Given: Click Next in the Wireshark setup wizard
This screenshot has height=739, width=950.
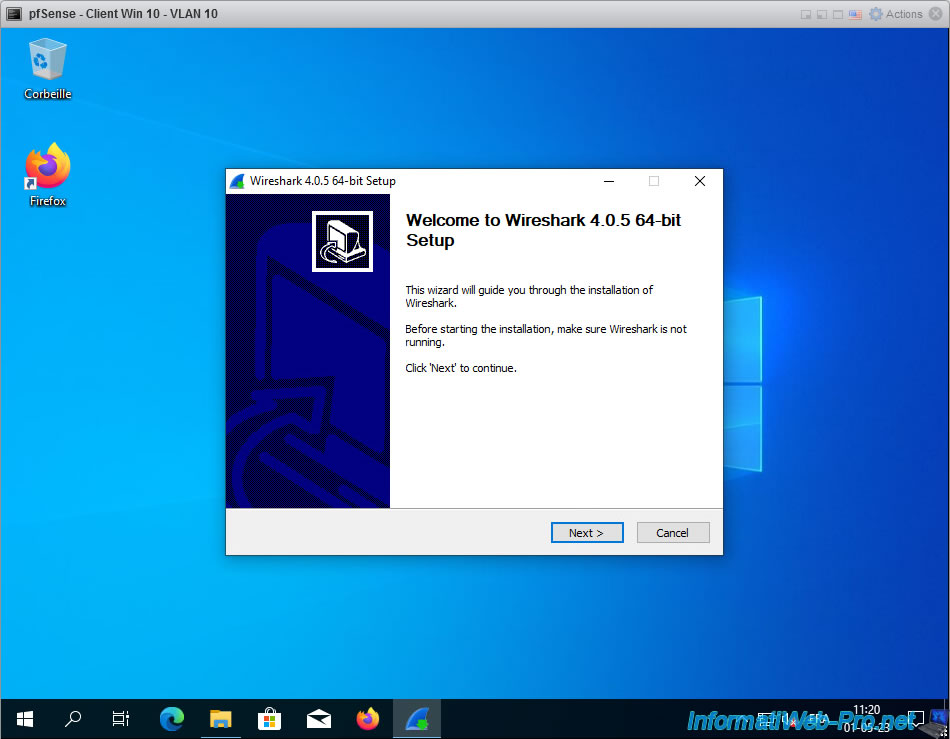Looking at the screenshot, I should point(586,533).
